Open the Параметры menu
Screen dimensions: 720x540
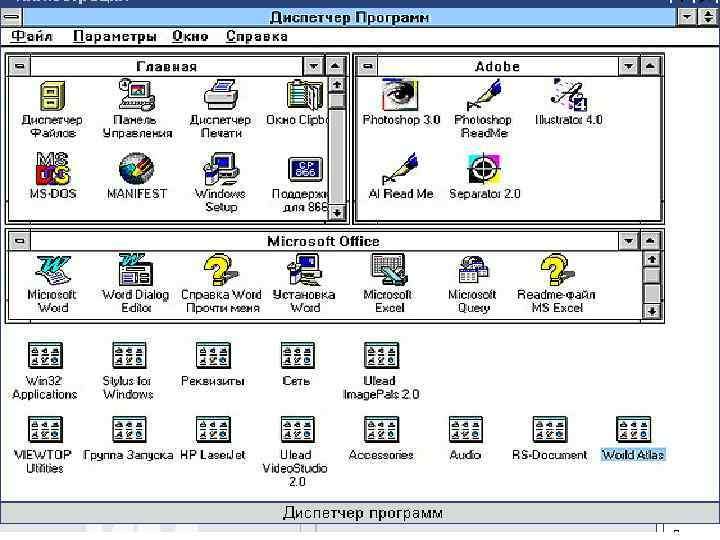pos(115,36)
